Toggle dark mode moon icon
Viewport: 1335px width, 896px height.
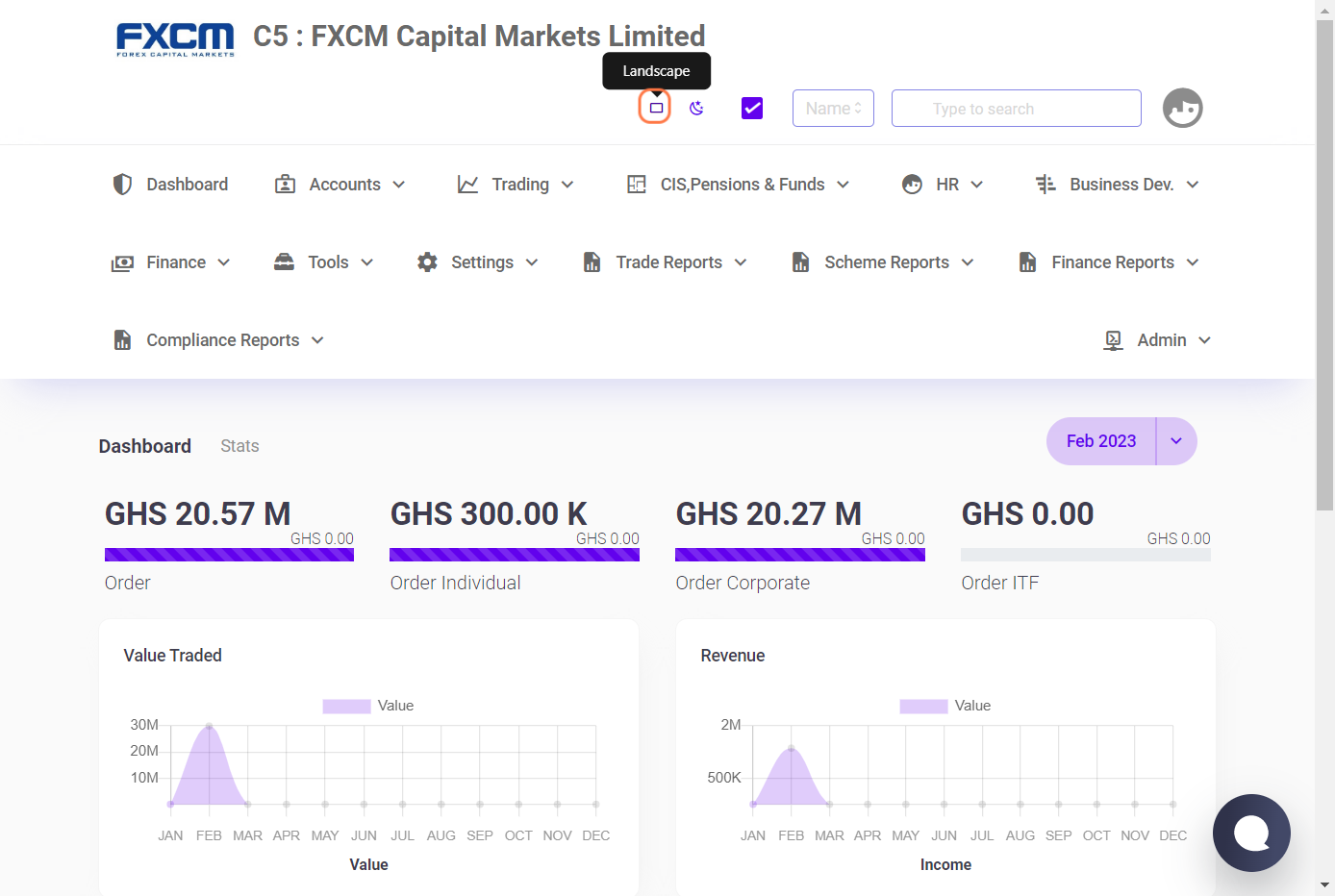tap(697, 108)
